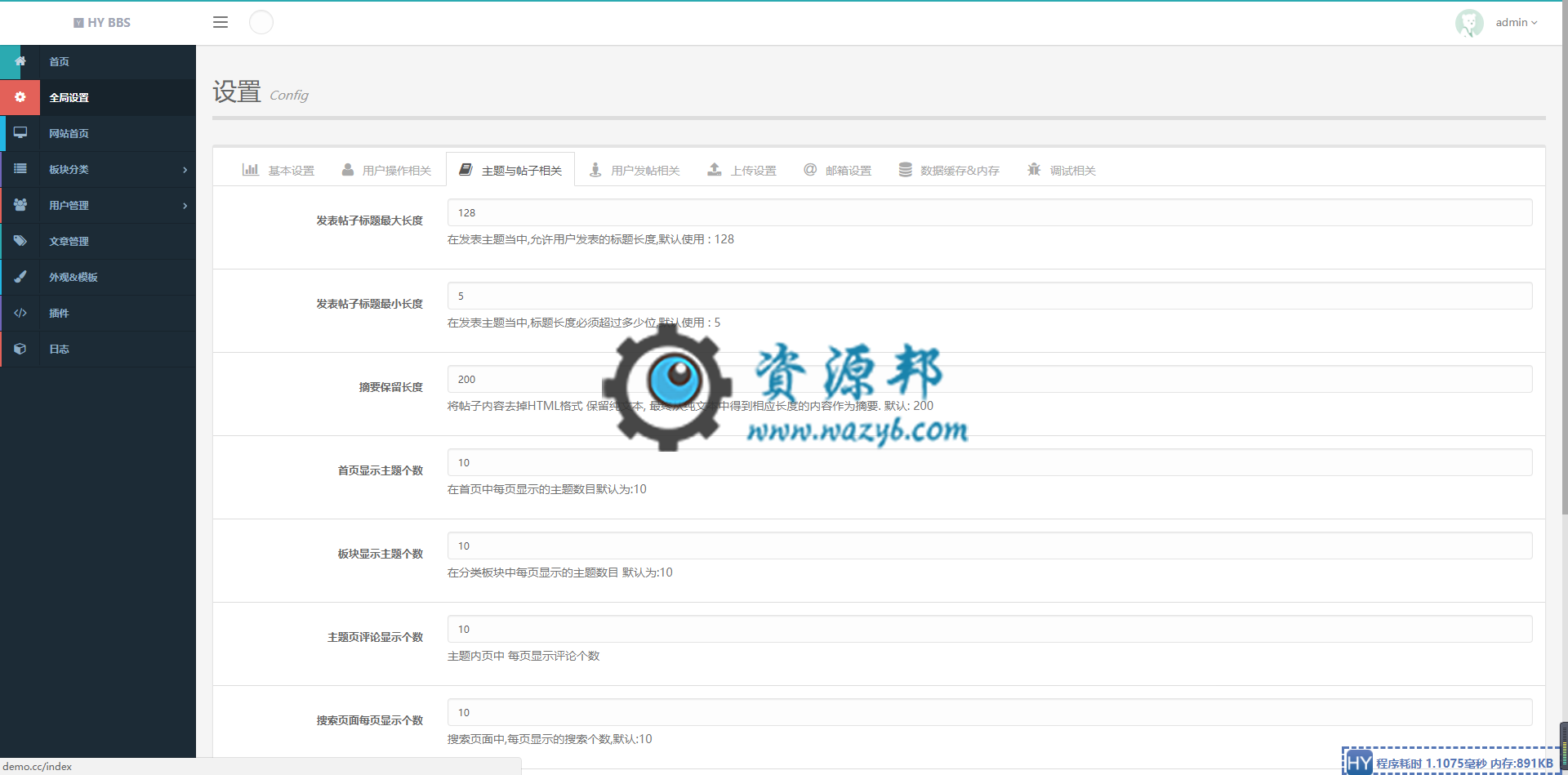Viewport: 1568px width, 775px height.
Task: Click the help text 在首页中每页显示的主题数目默认为:10
Action: click(x=547, y=489)
